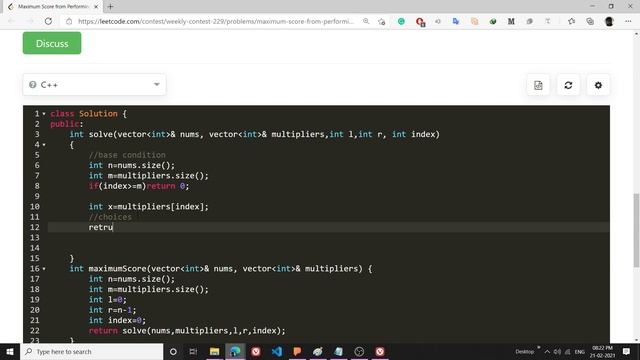
Task: Open Task View on the taskbar
Action: click(x=193, y=351)
